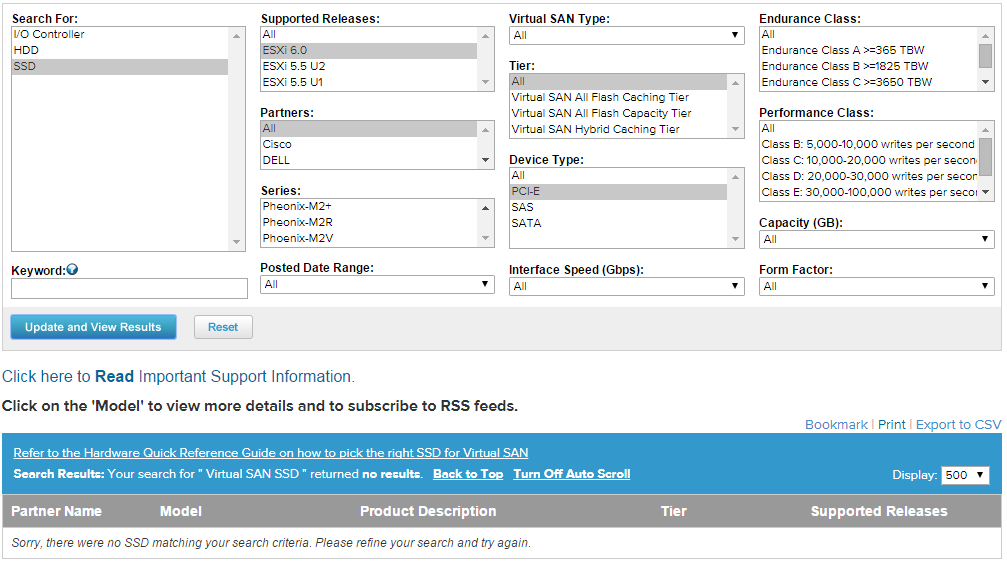The width and height of the screenshot is (1007, 563).
Task: Click Turn Off Auto Scroll link
Action: 572,474
